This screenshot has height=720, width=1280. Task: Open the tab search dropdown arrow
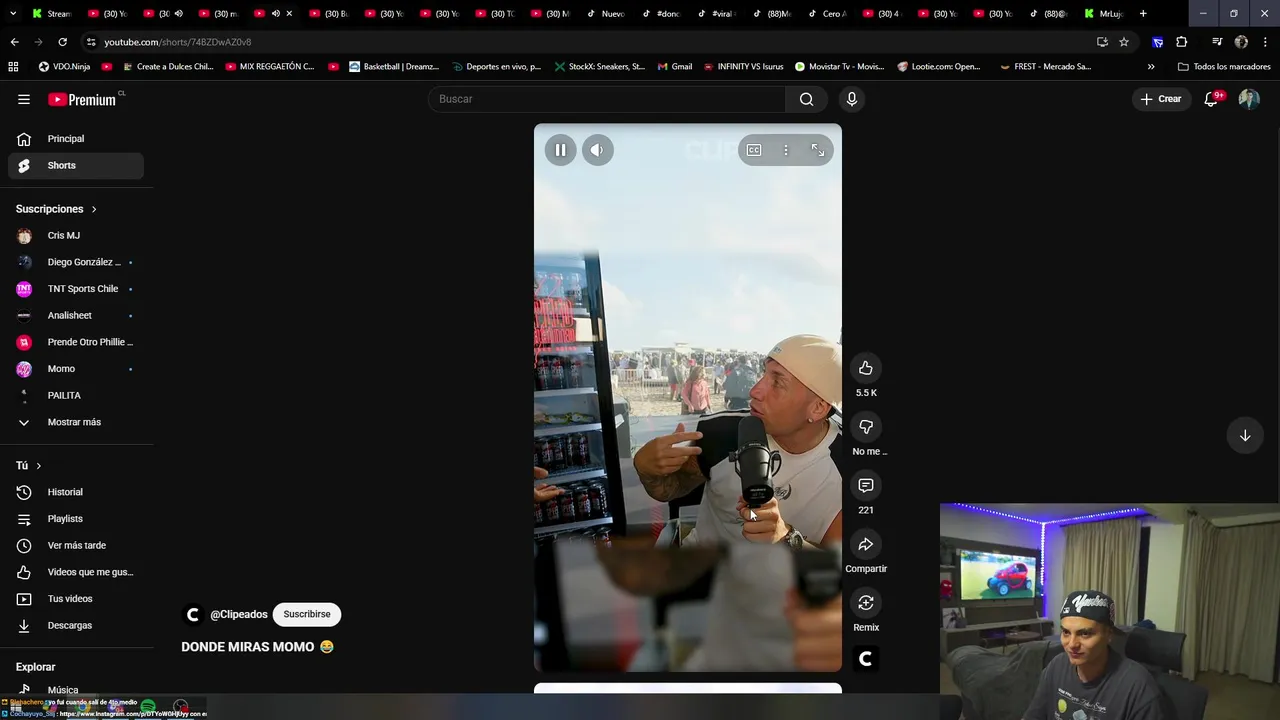point(13,14)
